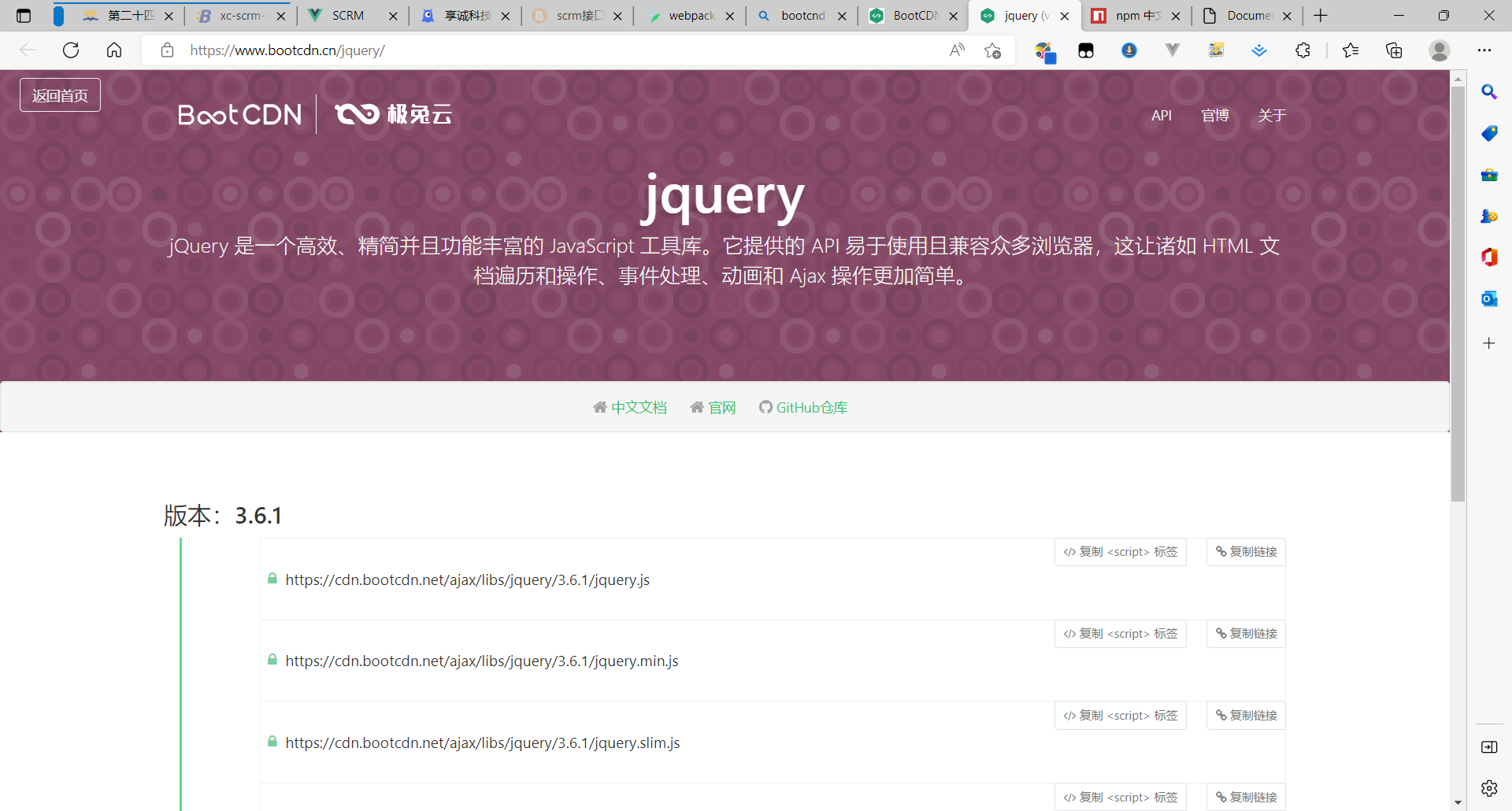Copy link for jquery.slim.js
Image resolution: width=1512 pixels, height=811 pixels.
1246,716
